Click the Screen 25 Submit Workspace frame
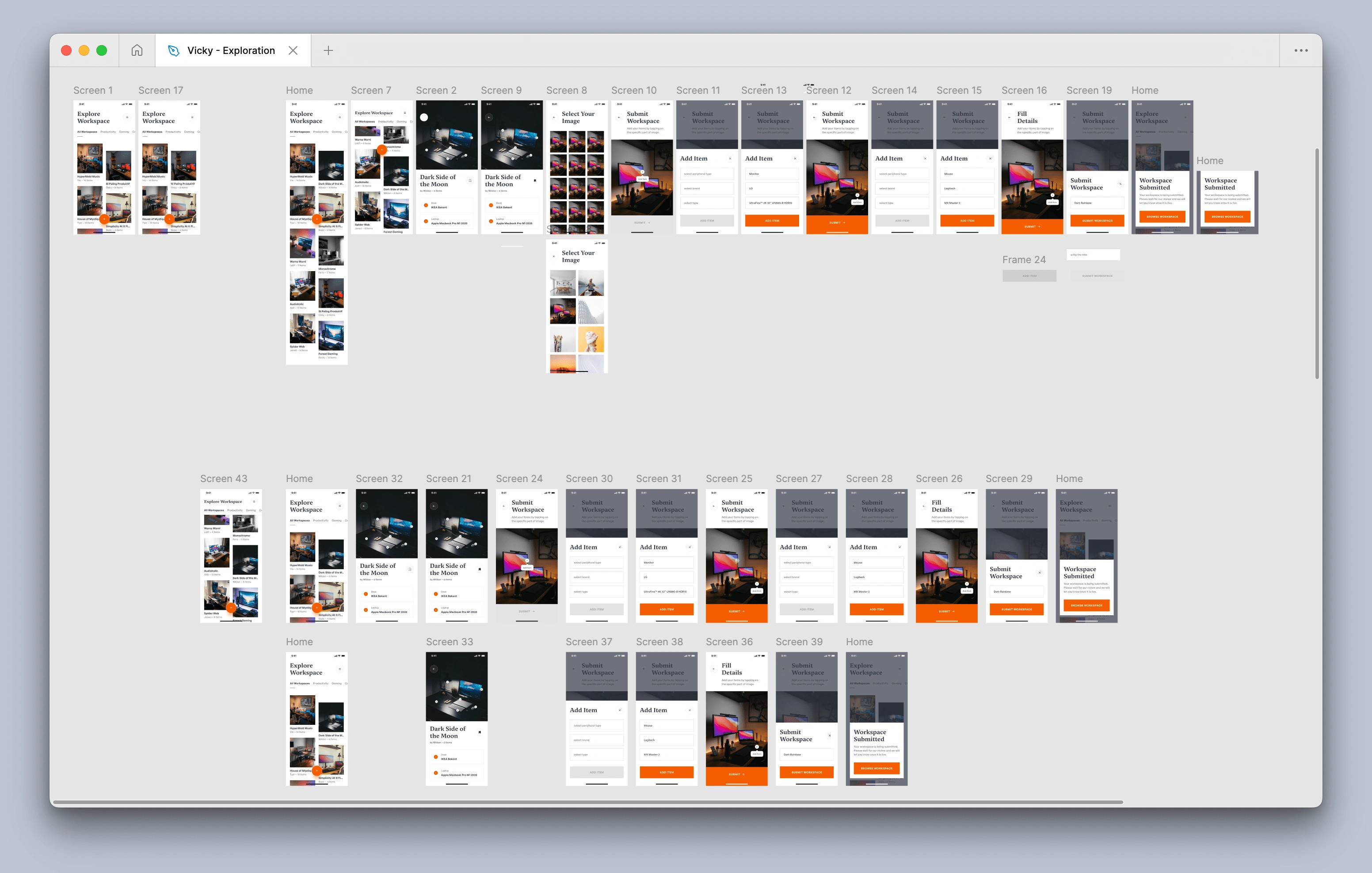 click(x=739, y=555)
